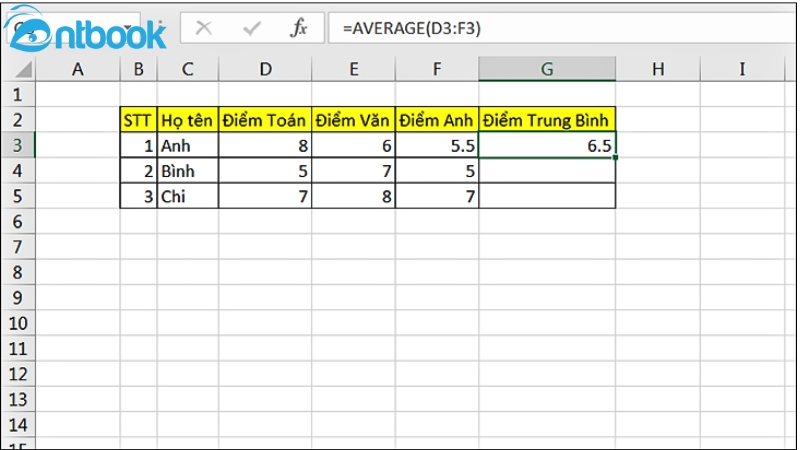800x450 pixels.
Task: Click the STT header cell
Action: pyautogui.click(x=138, y=120)
